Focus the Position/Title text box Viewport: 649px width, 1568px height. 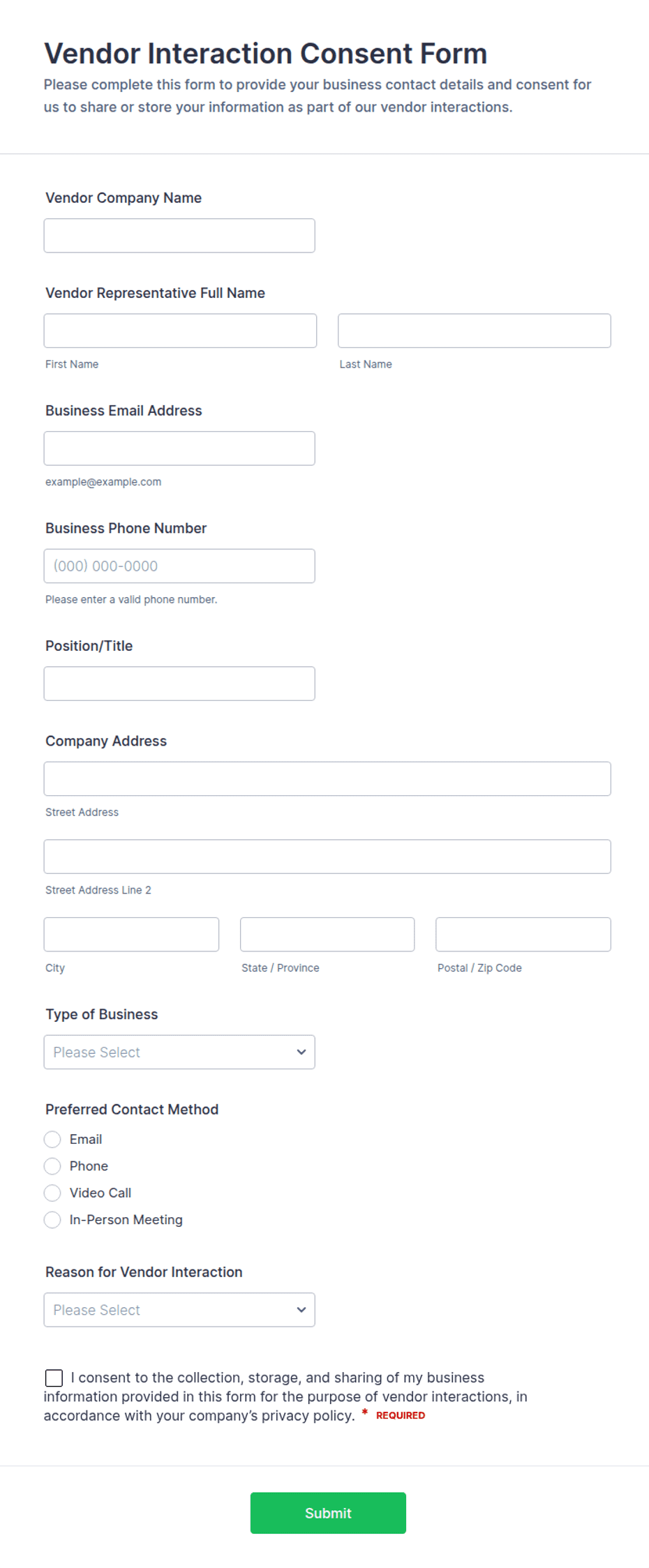pos(179,684)
